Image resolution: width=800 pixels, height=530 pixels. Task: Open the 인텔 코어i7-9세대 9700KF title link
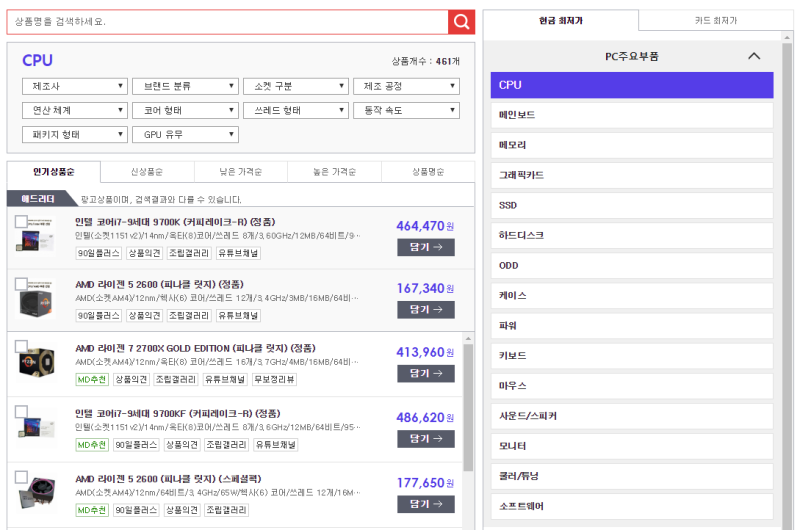click(178, 414)
